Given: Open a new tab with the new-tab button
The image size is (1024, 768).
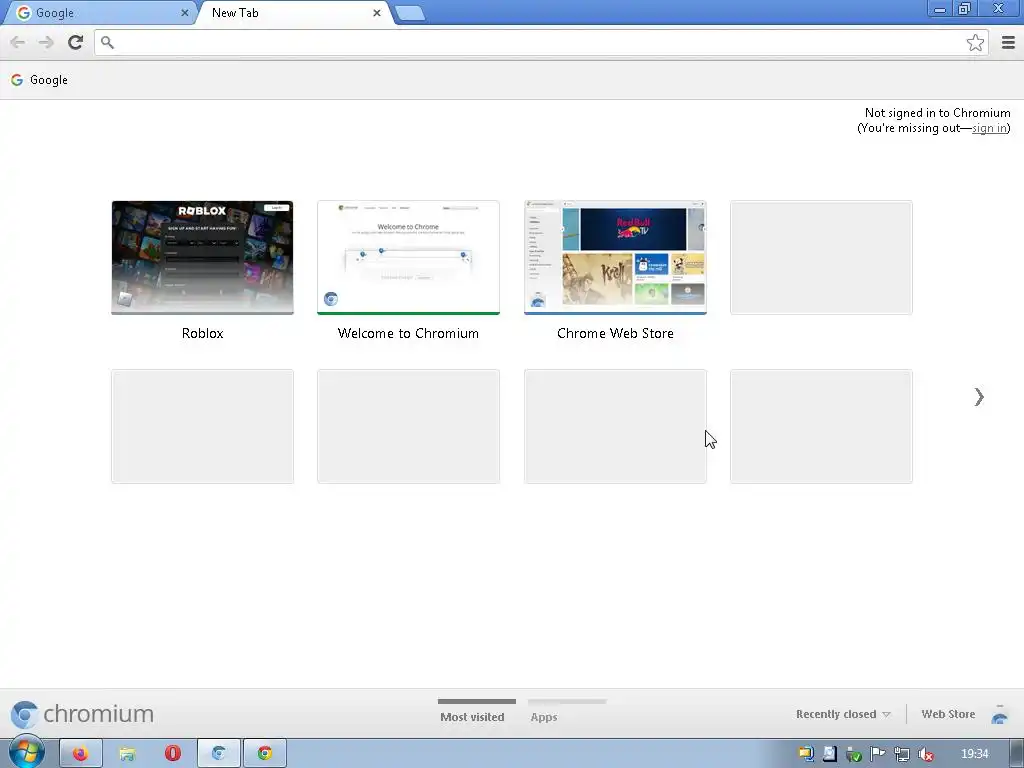Looking at the screenshot, I should 410,13.
